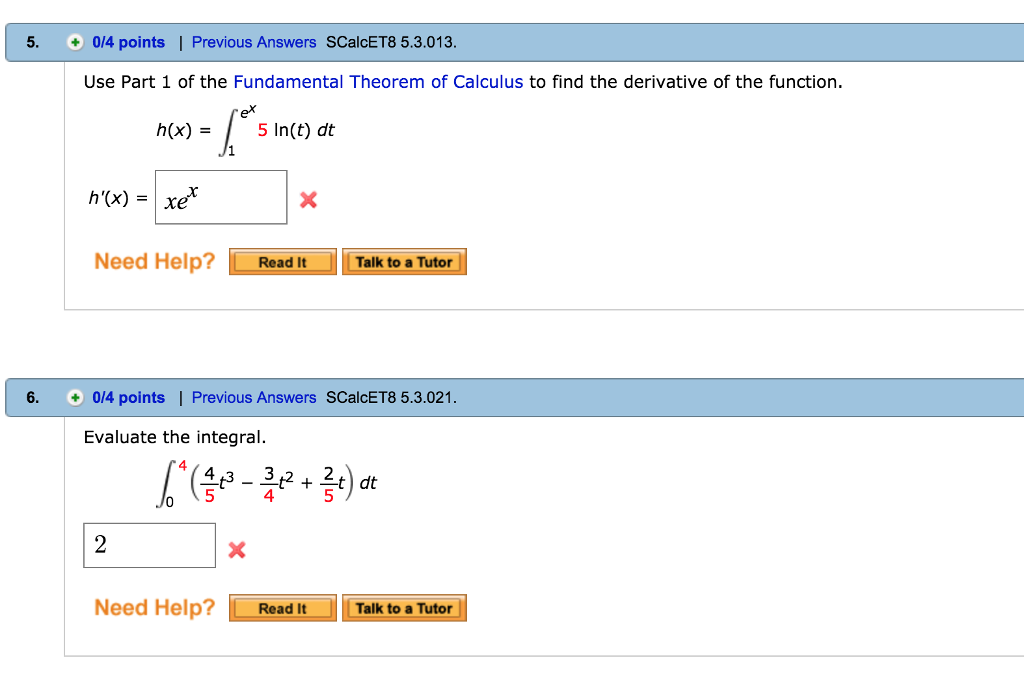Click the red X below the integral answer

[x=236, y=549]
